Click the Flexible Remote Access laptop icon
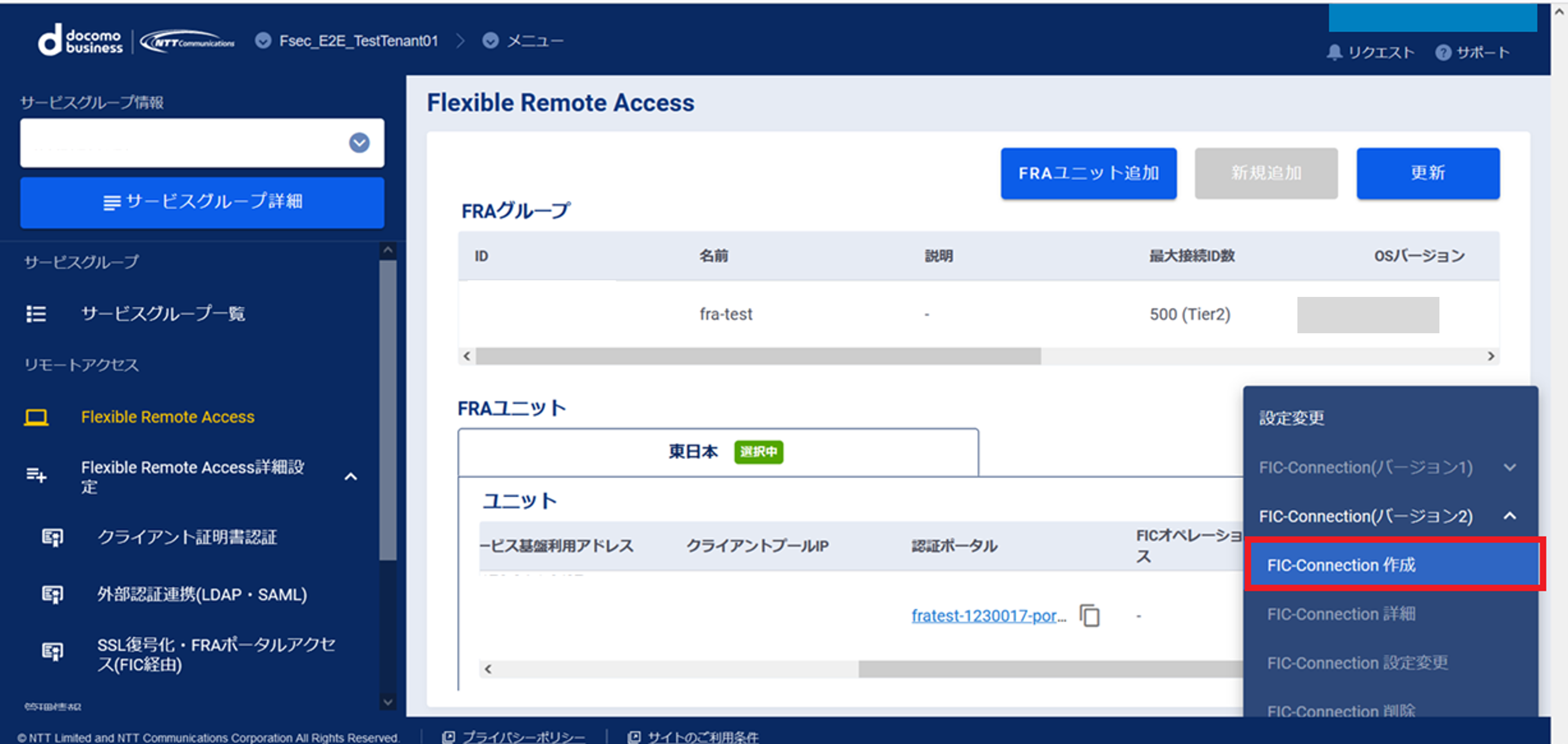This screenshot has width=1568, height=744. 36,417
